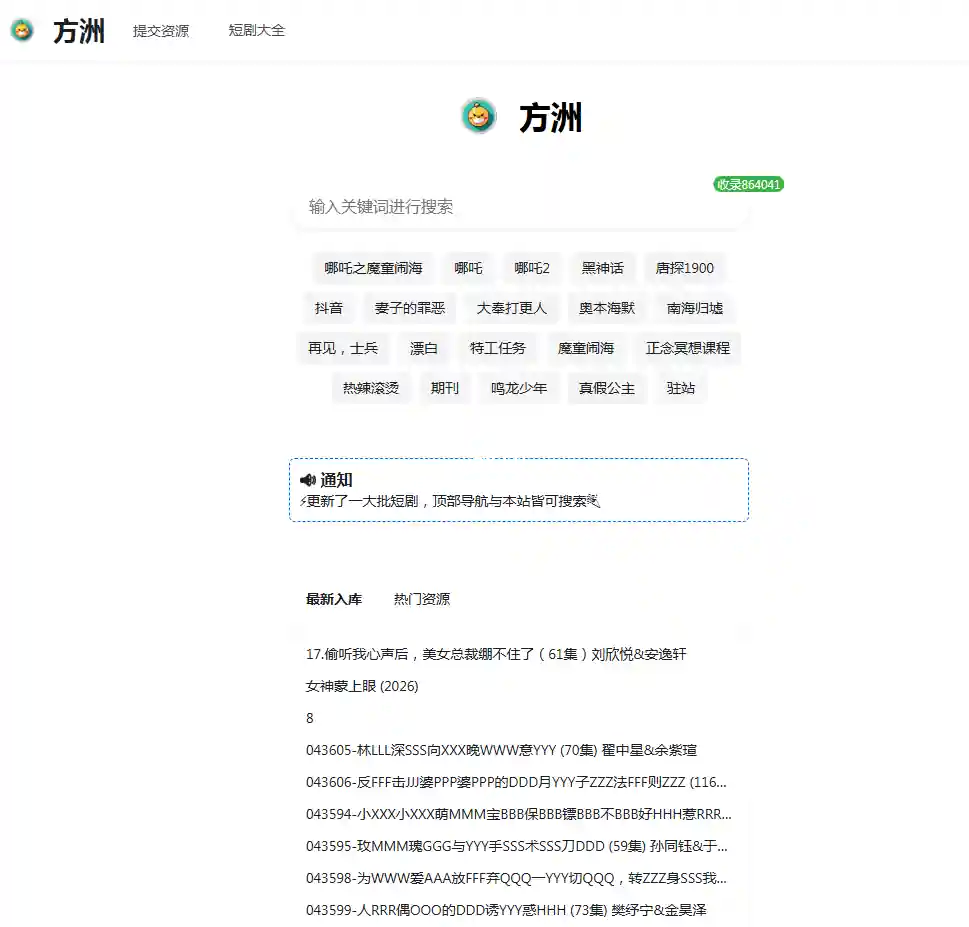969x927 pixels.
Task: Open resource 043605 from the latest list
Action: (501, 750)
